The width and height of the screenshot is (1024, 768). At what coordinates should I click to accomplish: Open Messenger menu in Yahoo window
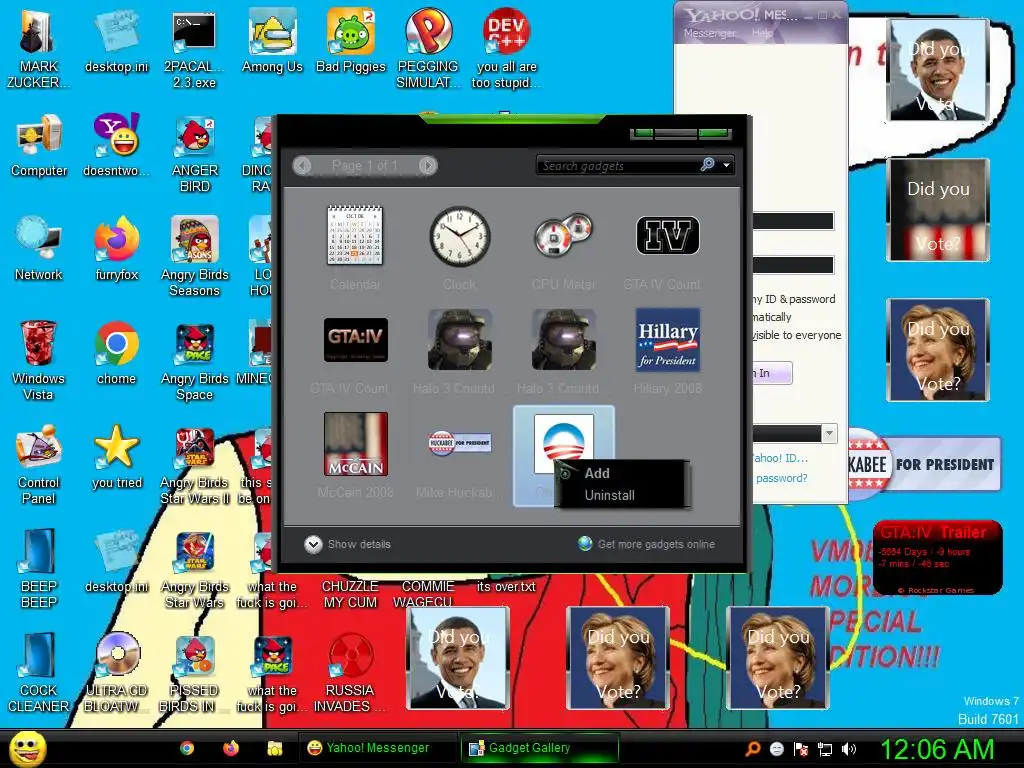pyautogui.click(x=709, y=33)
